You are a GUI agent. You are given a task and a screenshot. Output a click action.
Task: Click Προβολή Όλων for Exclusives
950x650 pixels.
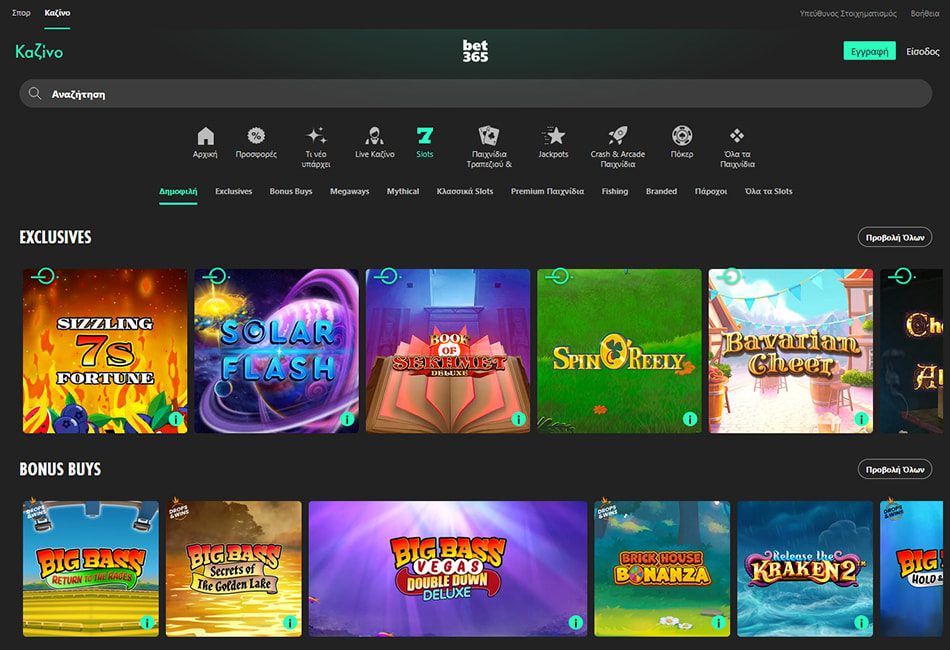coord(894,237)
